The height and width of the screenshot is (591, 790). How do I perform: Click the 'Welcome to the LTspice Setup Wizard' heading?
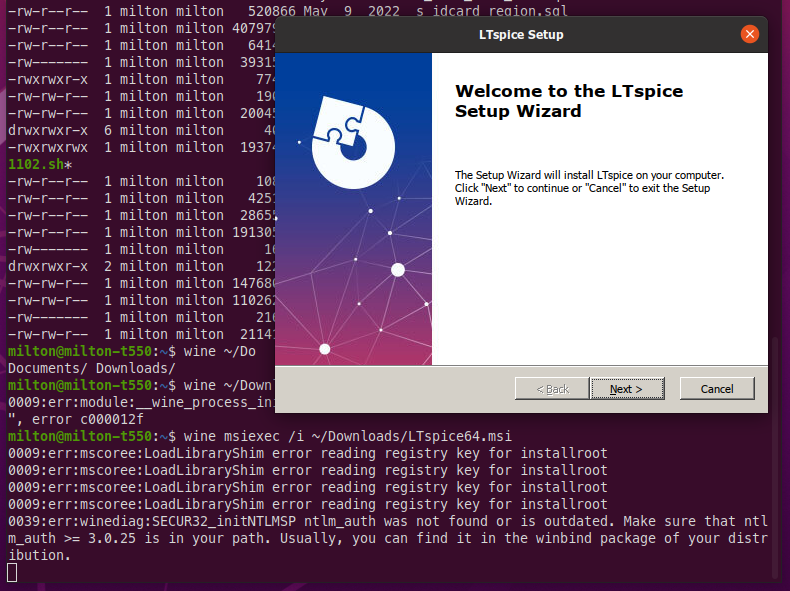(x=569, y=101)
